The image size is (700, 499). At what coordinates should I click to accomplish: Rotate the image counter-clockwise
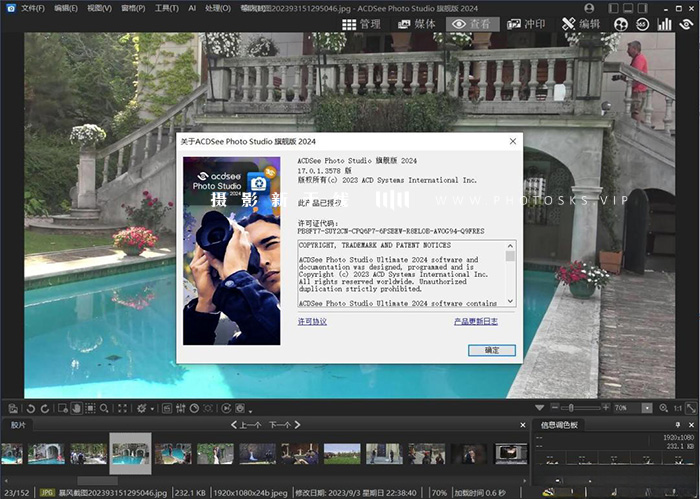click(31, 408)
